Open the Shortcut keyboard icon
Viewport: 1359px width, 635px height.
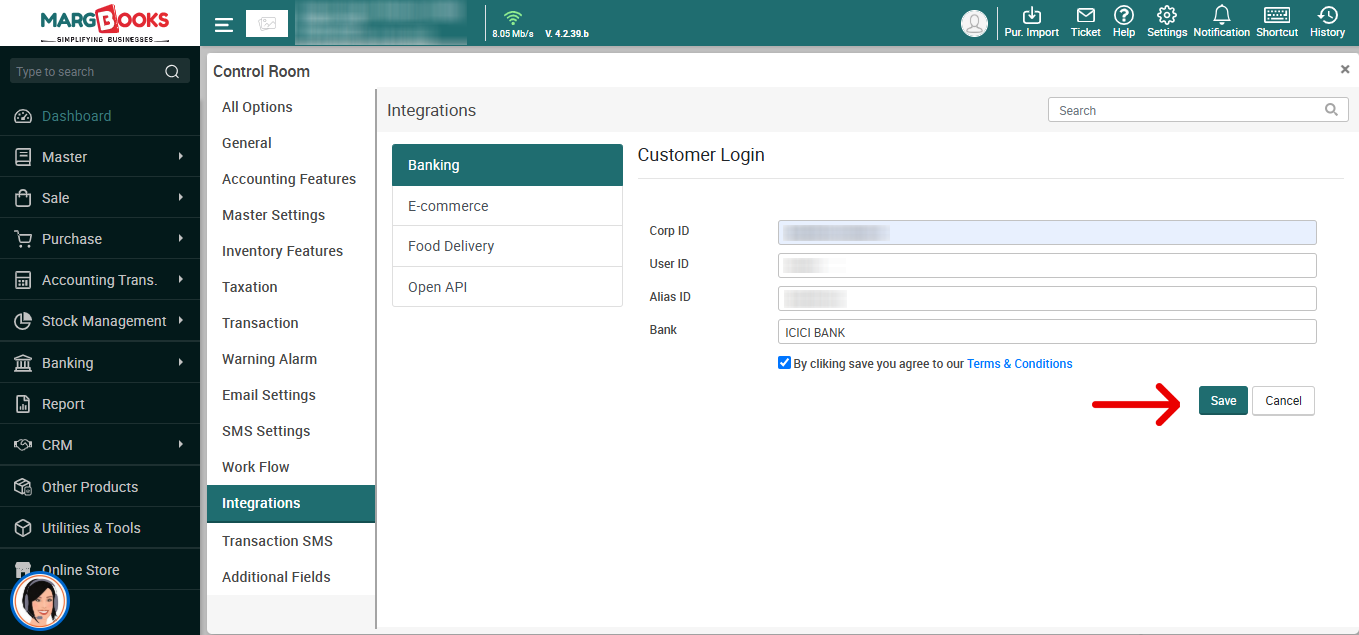click(x=1277, y=15)
